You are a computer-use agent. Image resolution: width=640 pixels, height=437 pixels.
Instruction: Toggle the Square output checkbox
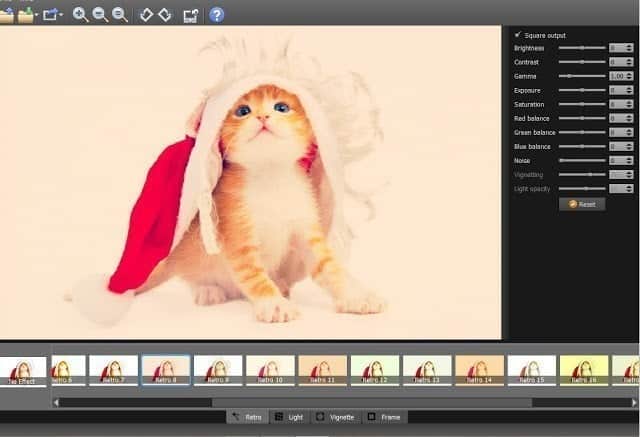(518, 35)
